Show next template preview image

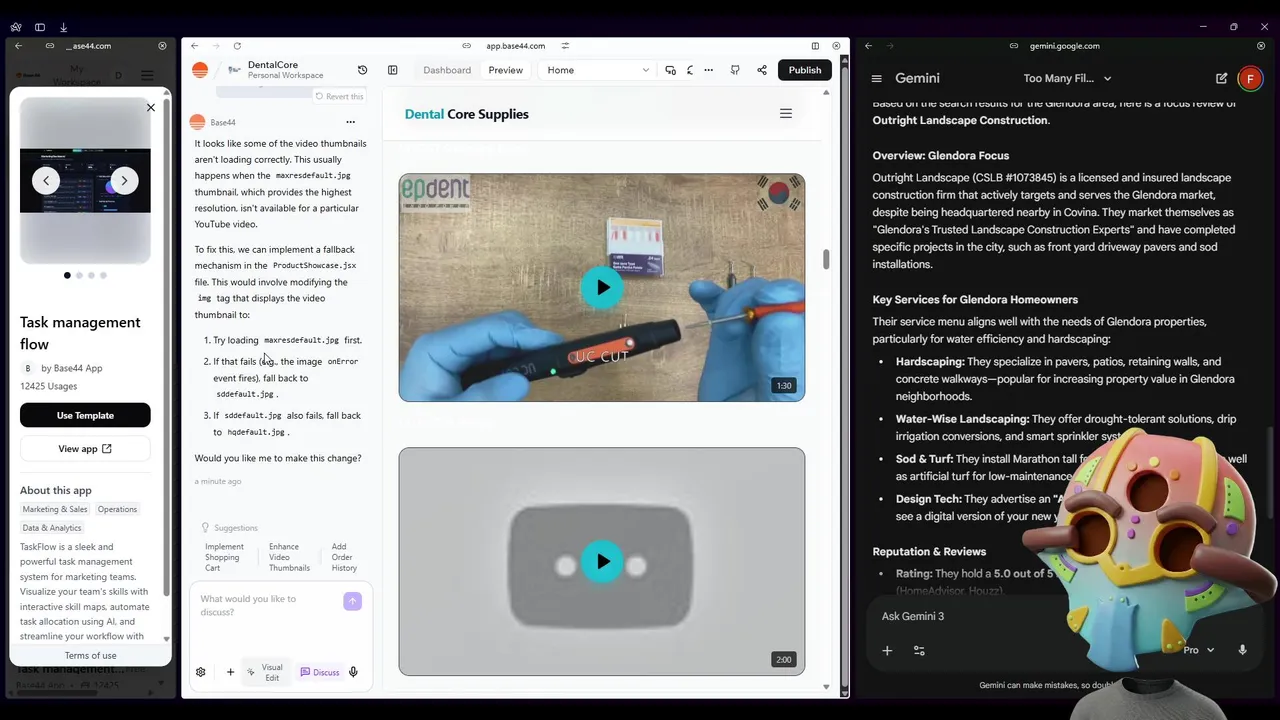124,180
